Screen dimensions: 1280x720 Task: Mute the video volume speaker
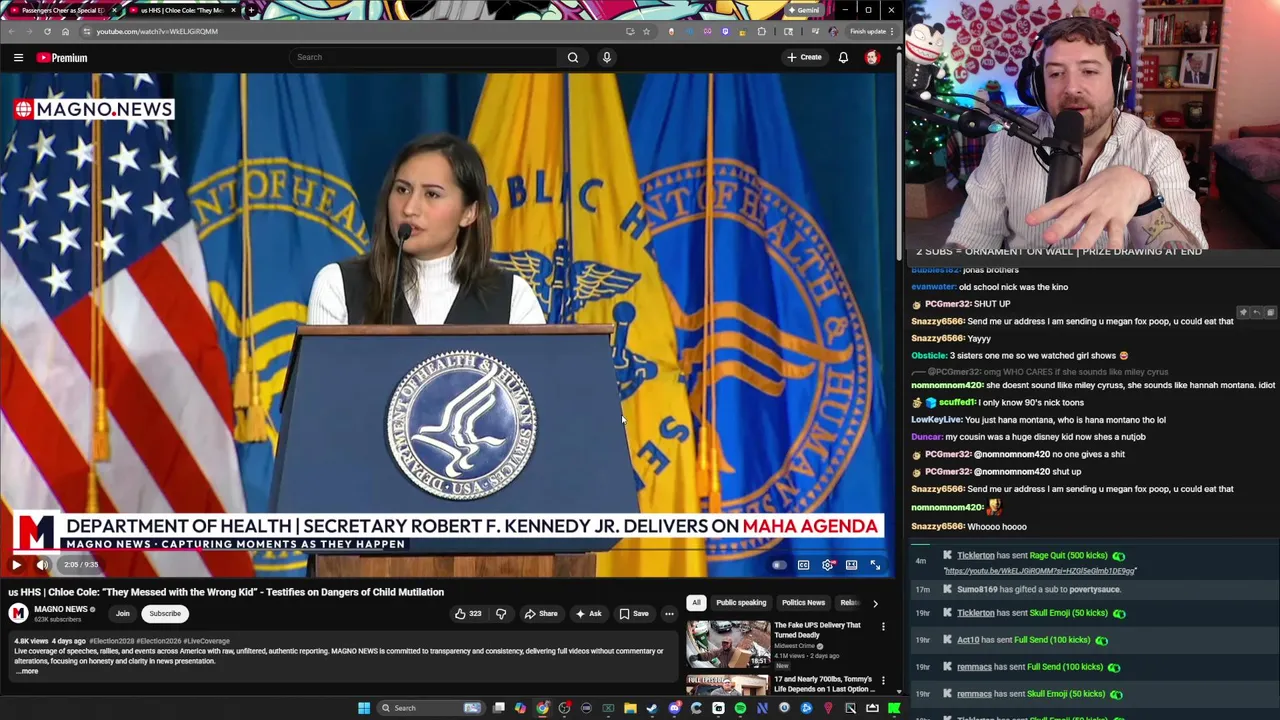(x=42, y=565)
